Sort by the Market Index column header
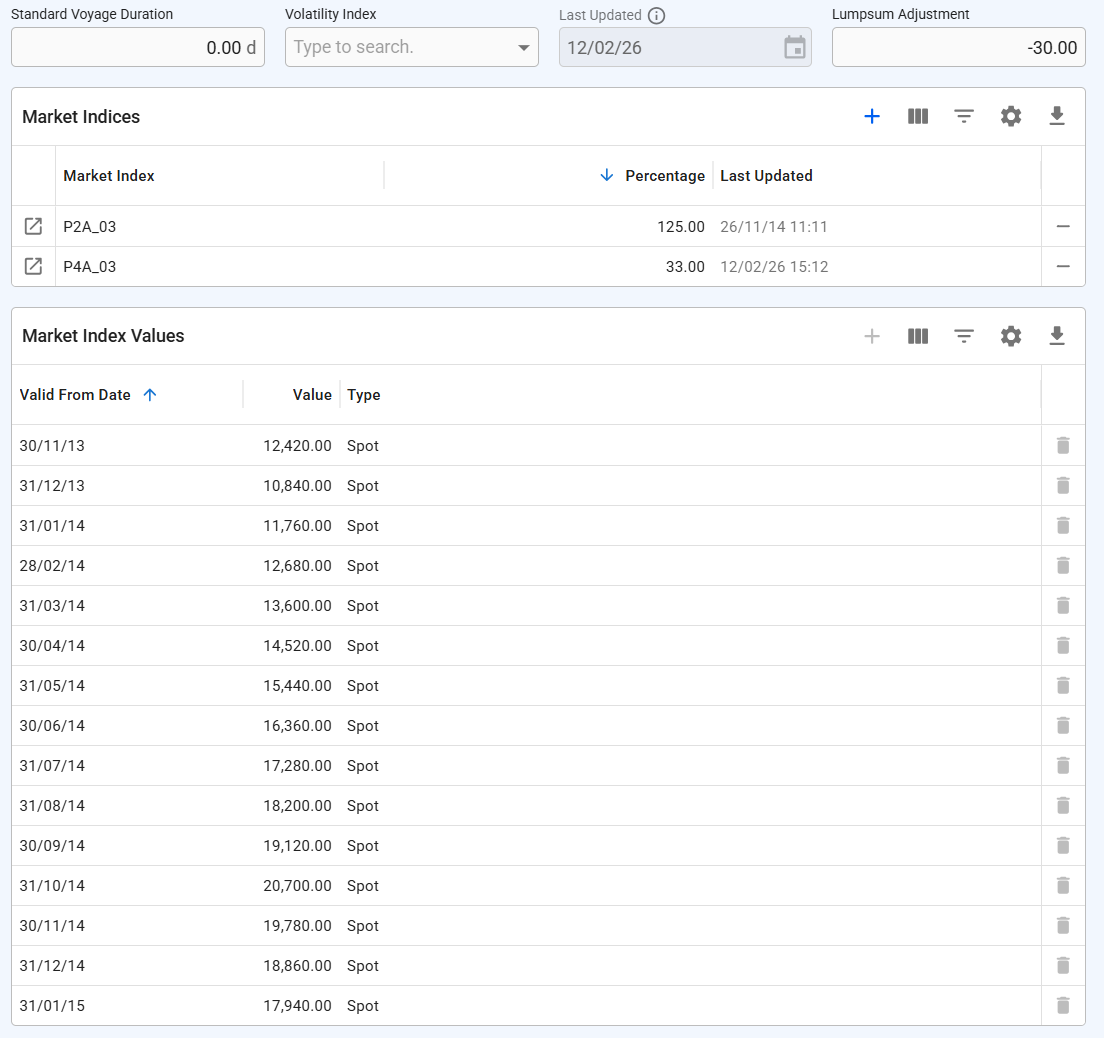The width and height of the screenshot is (1104, 1038). coord(109,176)
